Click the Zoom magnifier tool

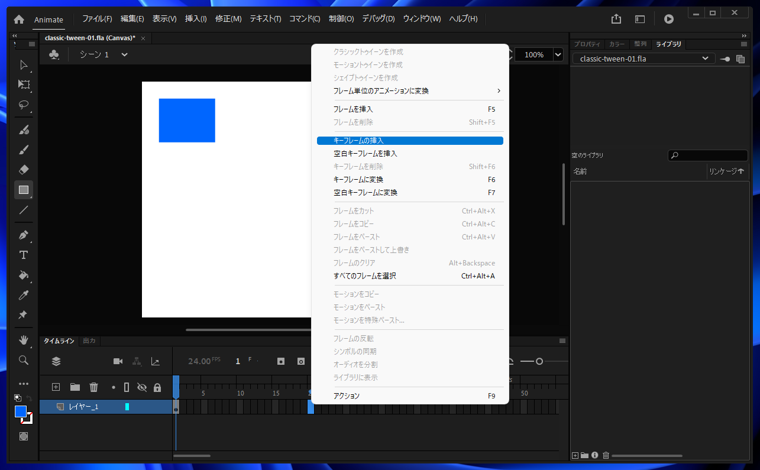click(24, 360)
